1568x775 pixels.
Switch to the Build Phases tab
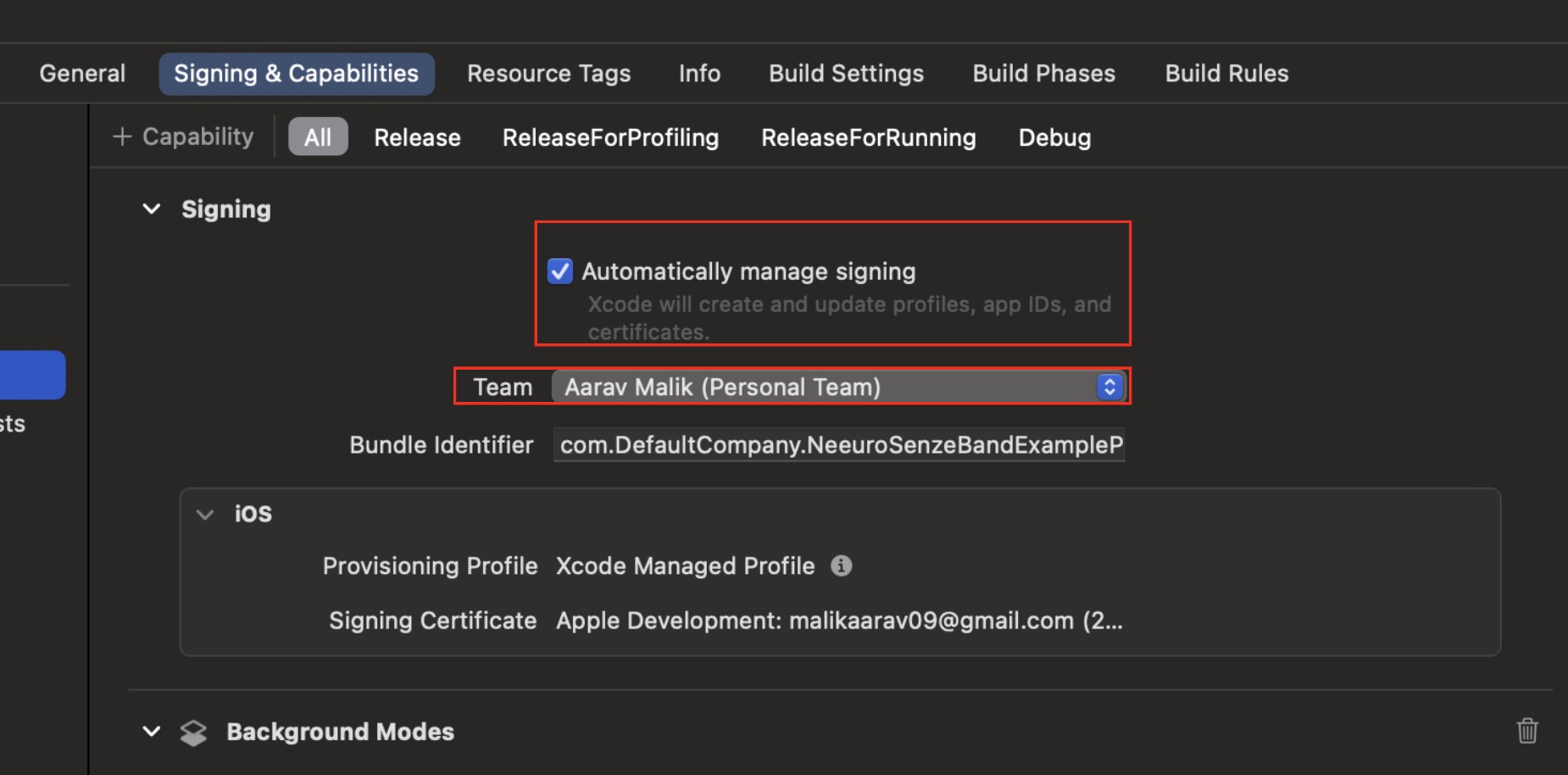1043,73
